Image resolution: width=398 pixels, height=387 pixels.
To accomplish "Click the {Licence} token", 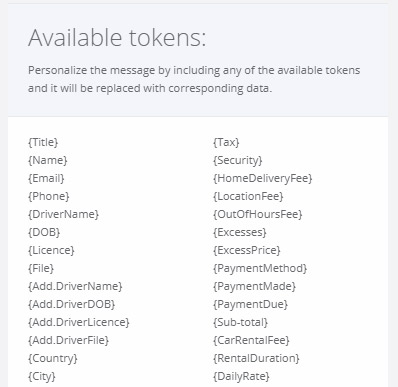I will click(51, 250).
